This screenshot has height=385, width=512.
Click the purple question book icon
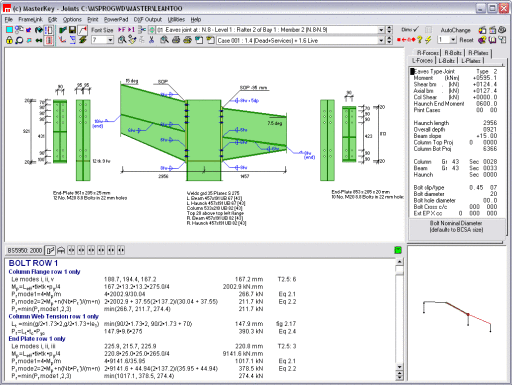[x=482, y=40]
